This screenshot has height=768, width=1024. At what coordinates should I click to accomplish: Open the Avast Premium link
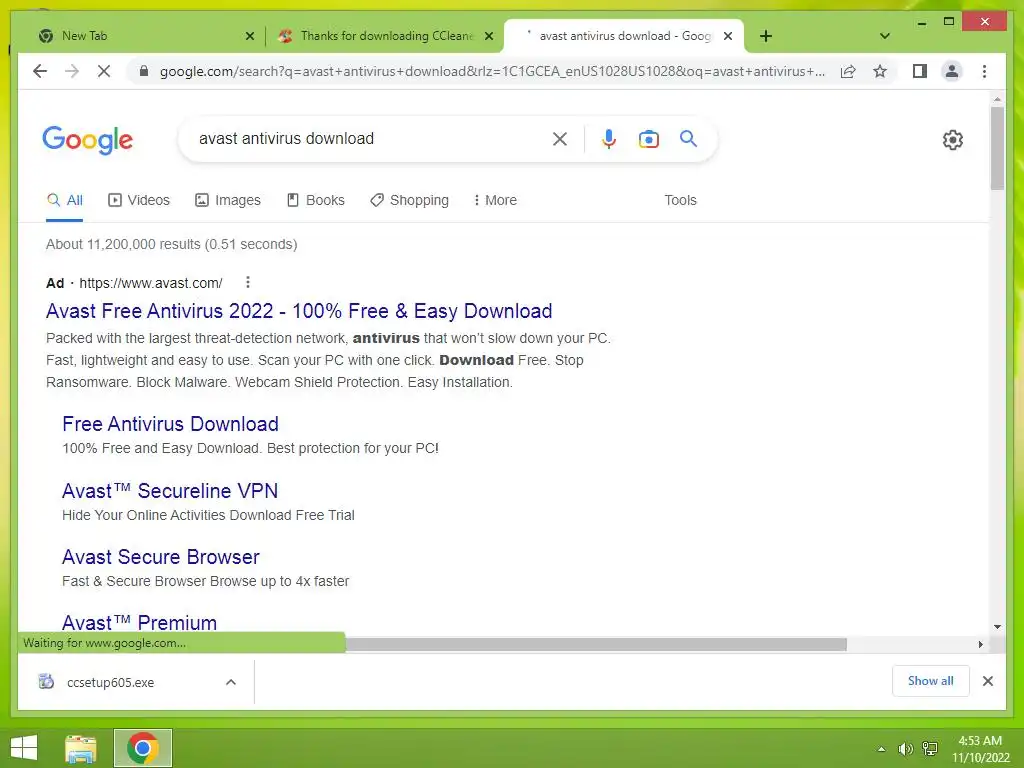[140, 622]
